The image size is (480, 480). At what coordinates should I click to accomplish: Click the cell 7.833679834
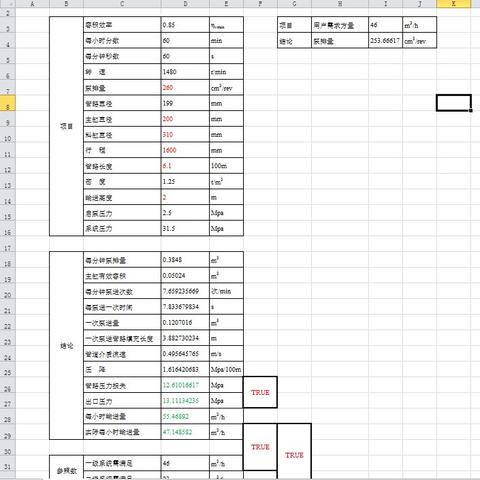click(x=185, y=307)
